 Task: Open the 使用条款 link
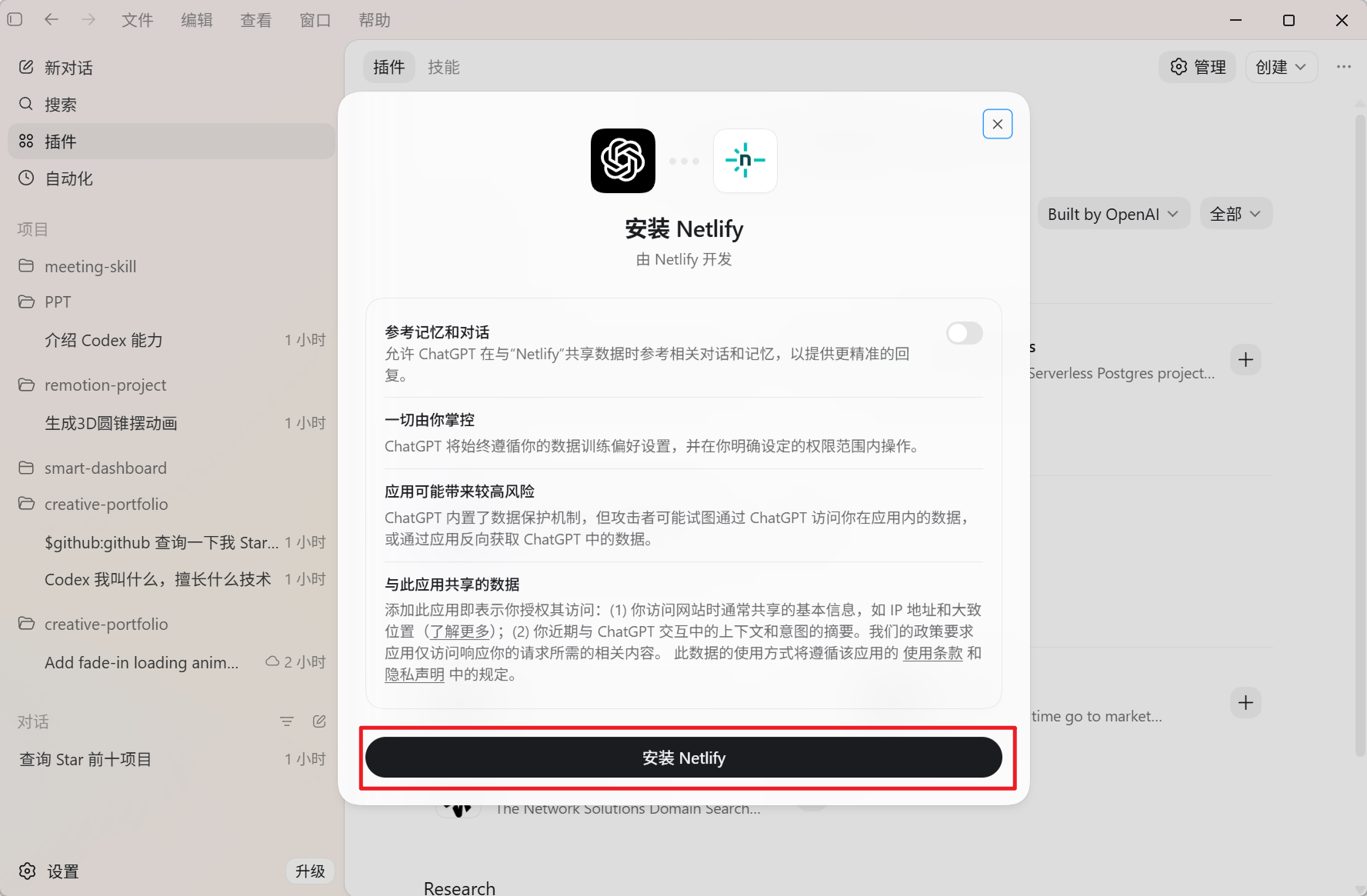(x=932, y=653)
